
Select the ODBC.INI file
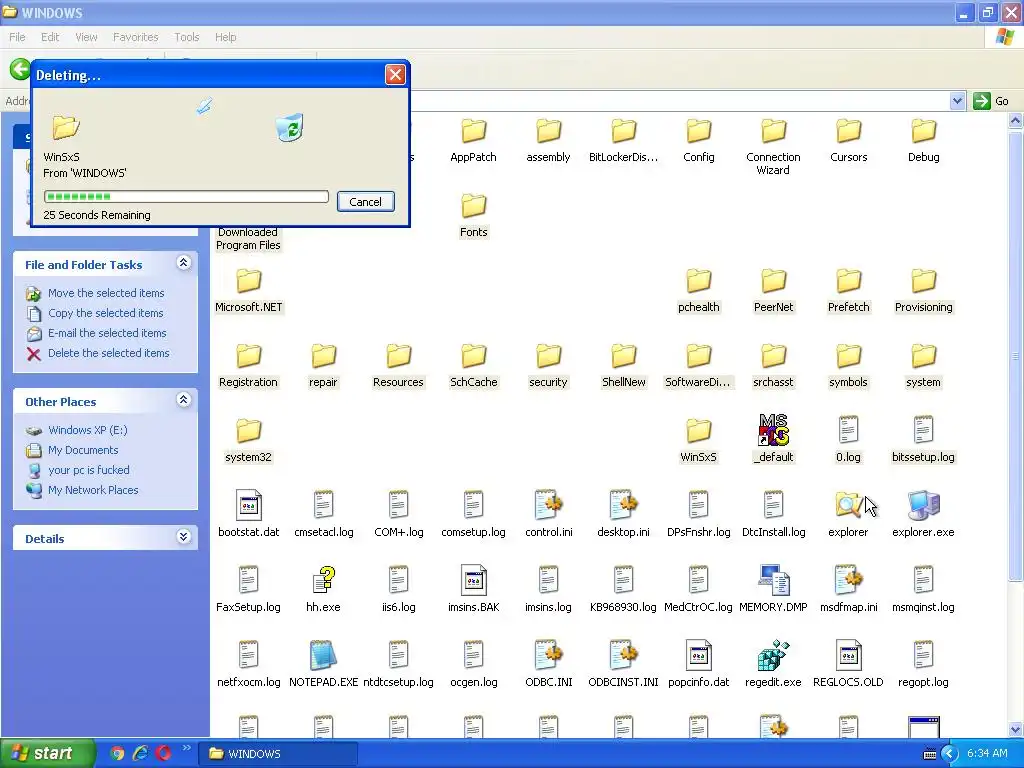click(549, 665)
